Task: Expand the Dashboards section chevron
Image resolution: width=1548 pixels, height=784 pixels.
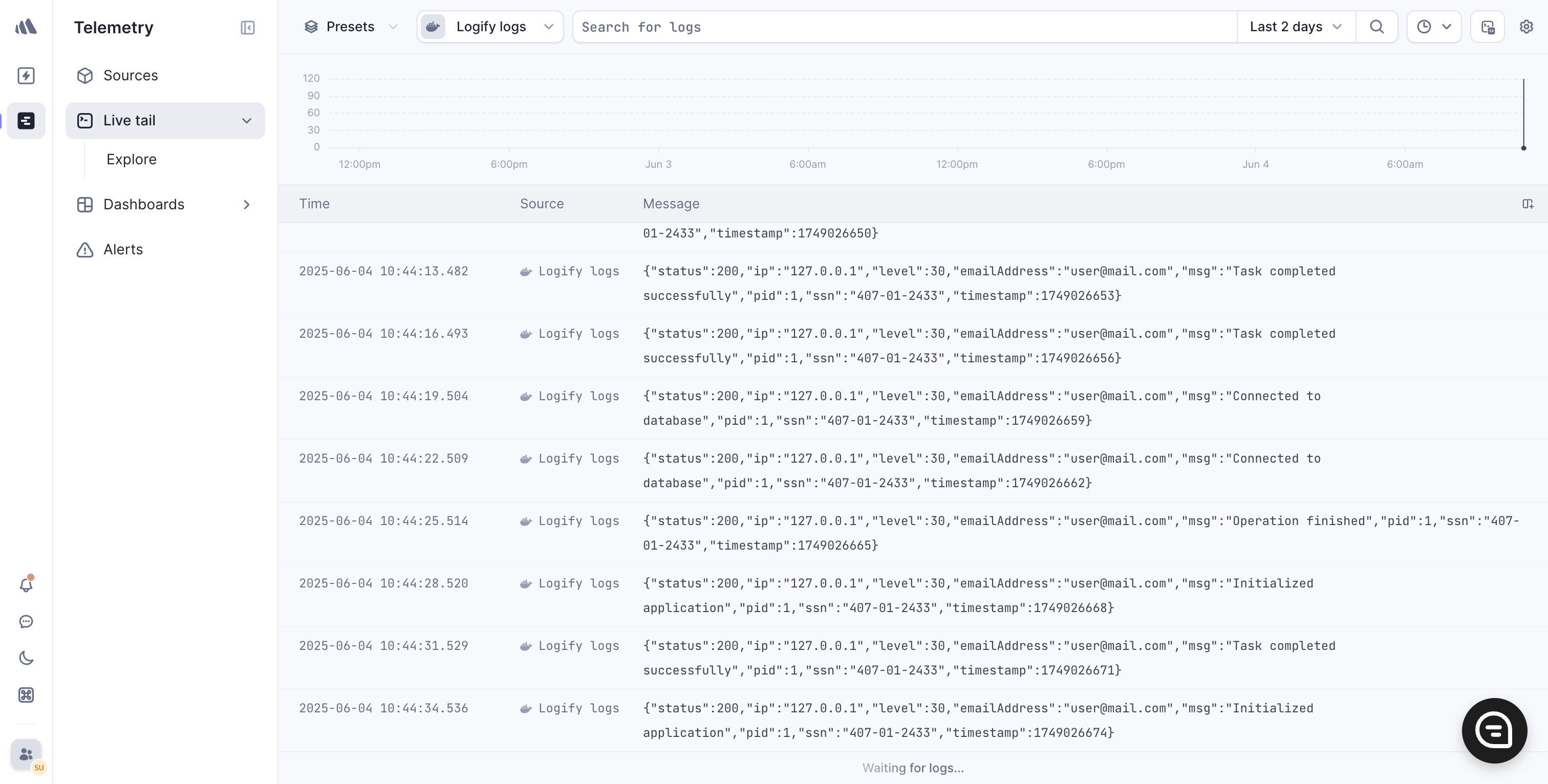Action: [246, 205]
